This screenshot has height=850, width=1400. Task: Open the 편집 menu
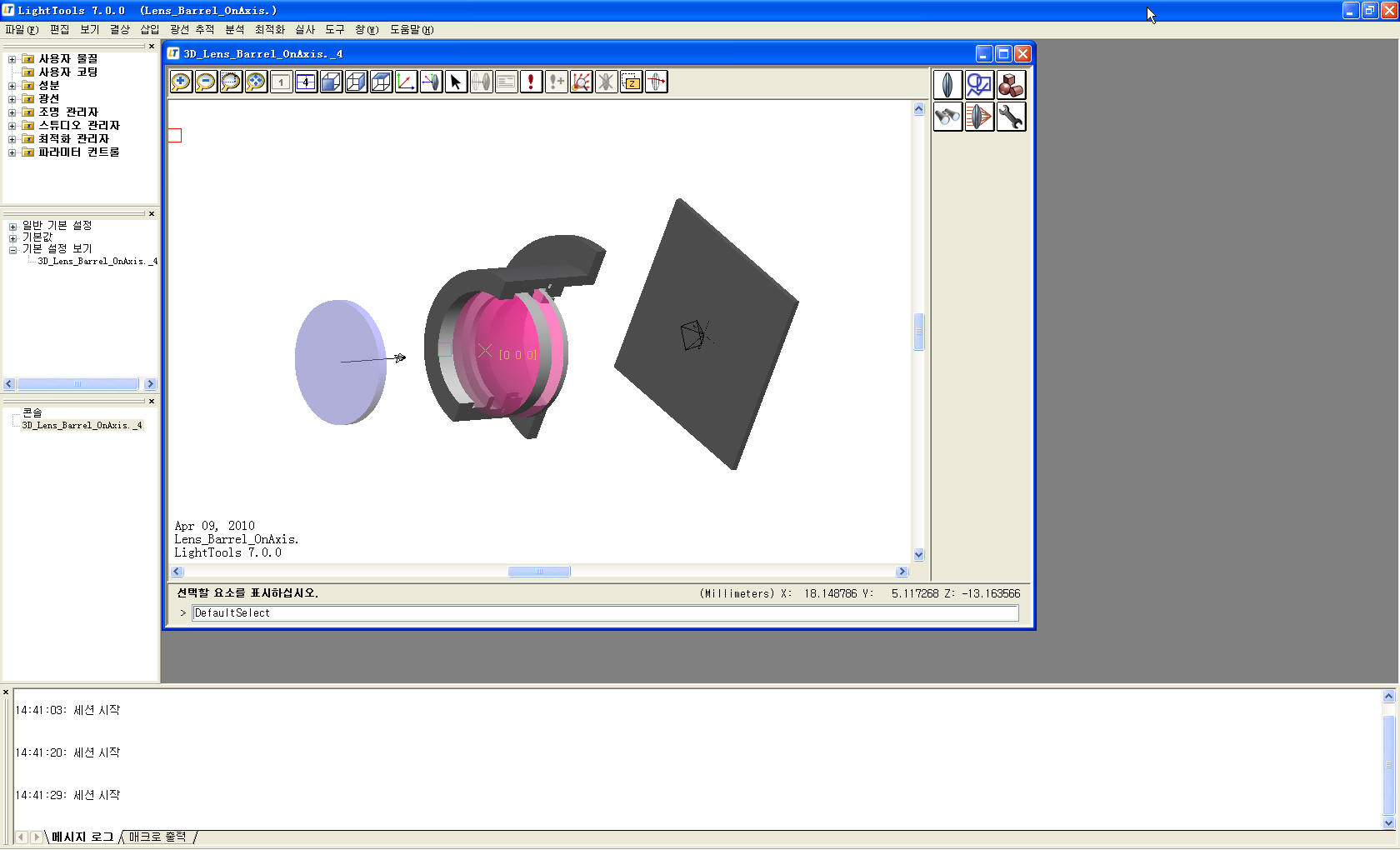pos(60,29)
